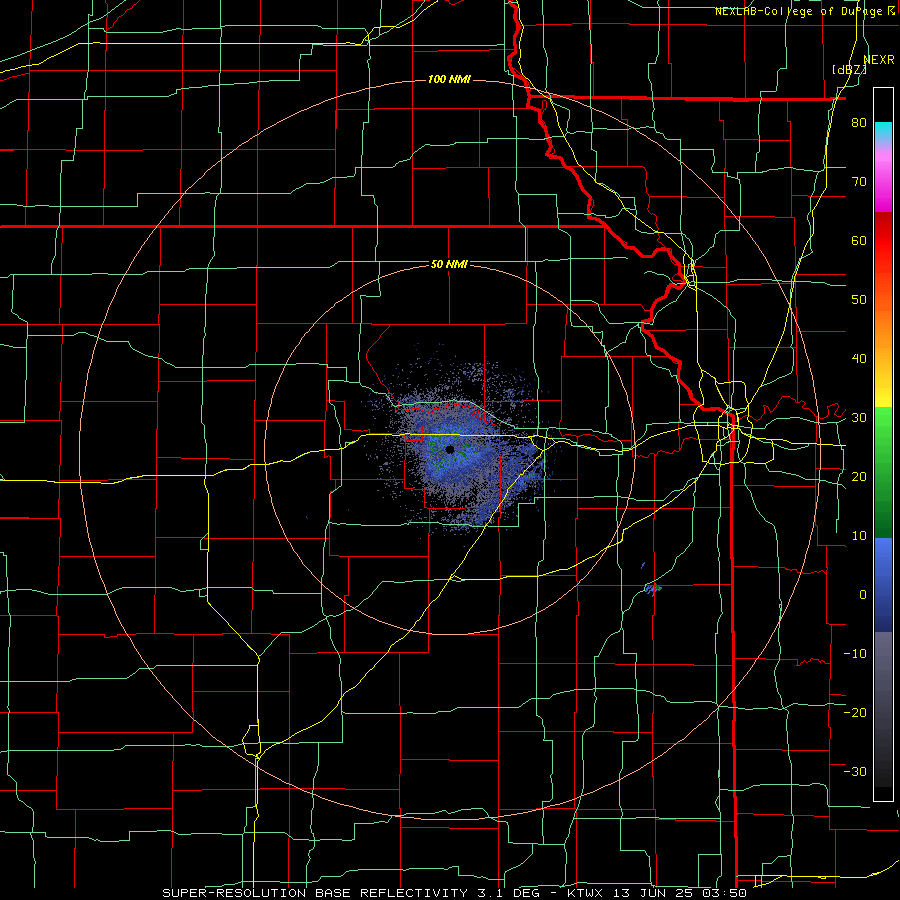Click the 70 value on the dBZ scale
Image resolution: width=900 pixels, height=900 pixels.
coord(859,181)
